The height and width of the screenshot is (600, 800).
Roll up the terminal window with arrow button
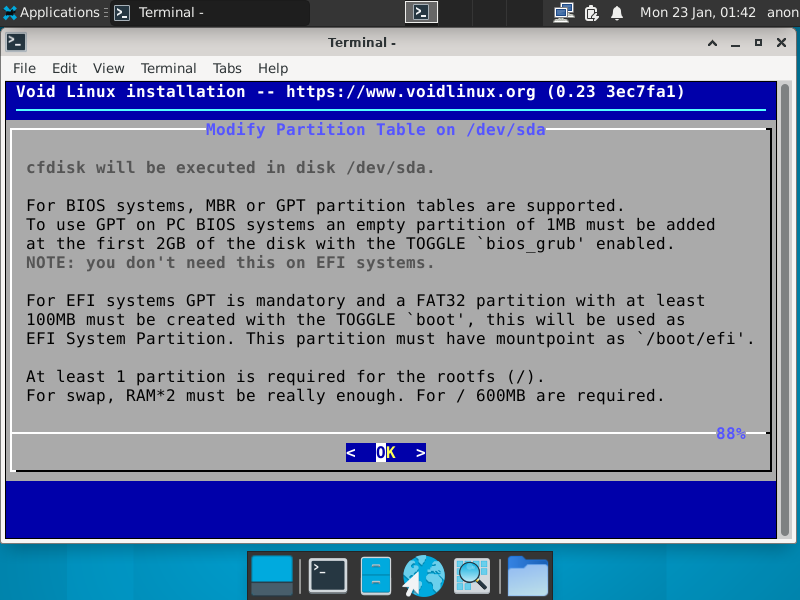coord(712,43)
